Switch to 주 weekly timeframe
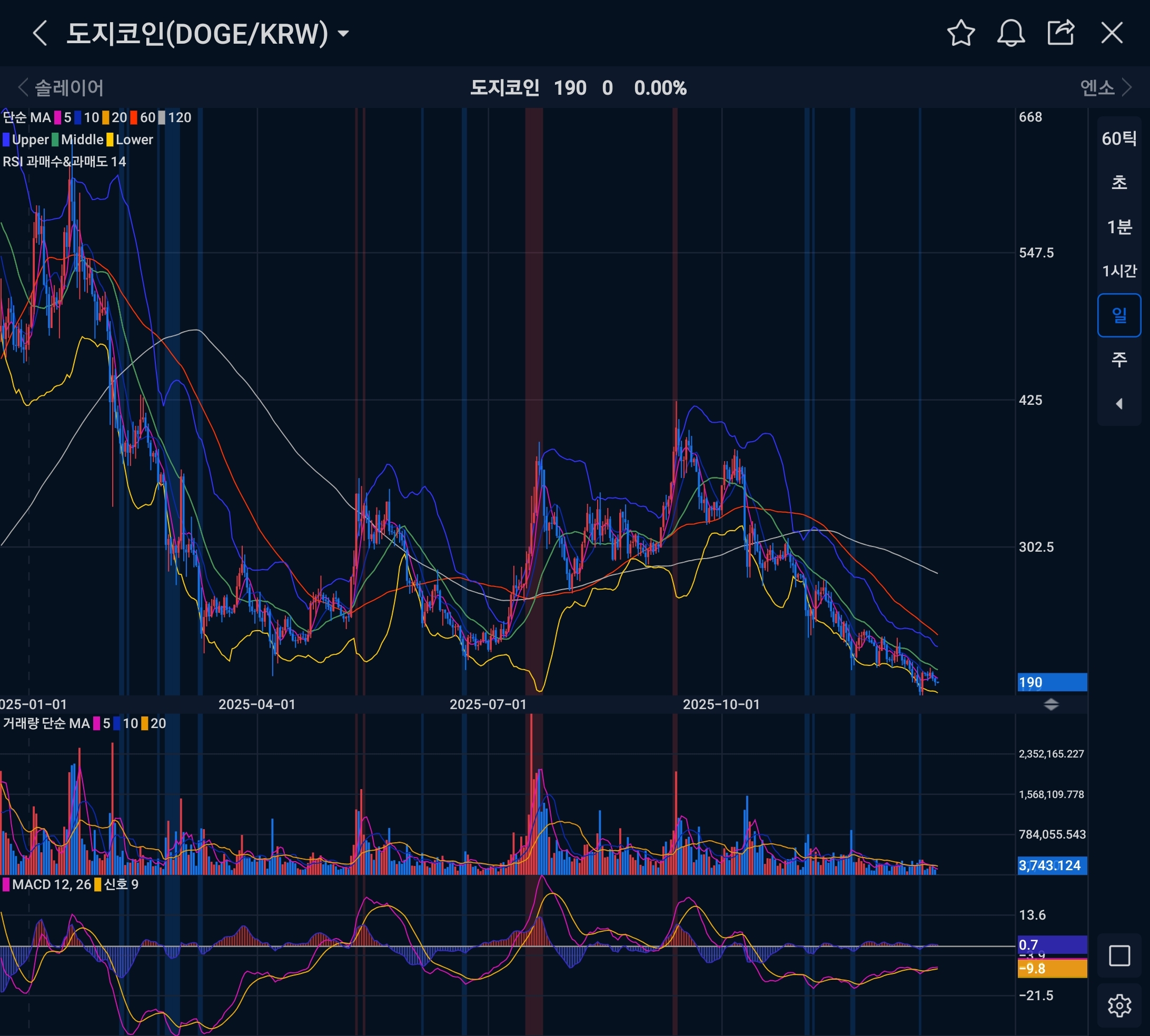Screen dimensions: 1150x1036 pos(1119,359)
